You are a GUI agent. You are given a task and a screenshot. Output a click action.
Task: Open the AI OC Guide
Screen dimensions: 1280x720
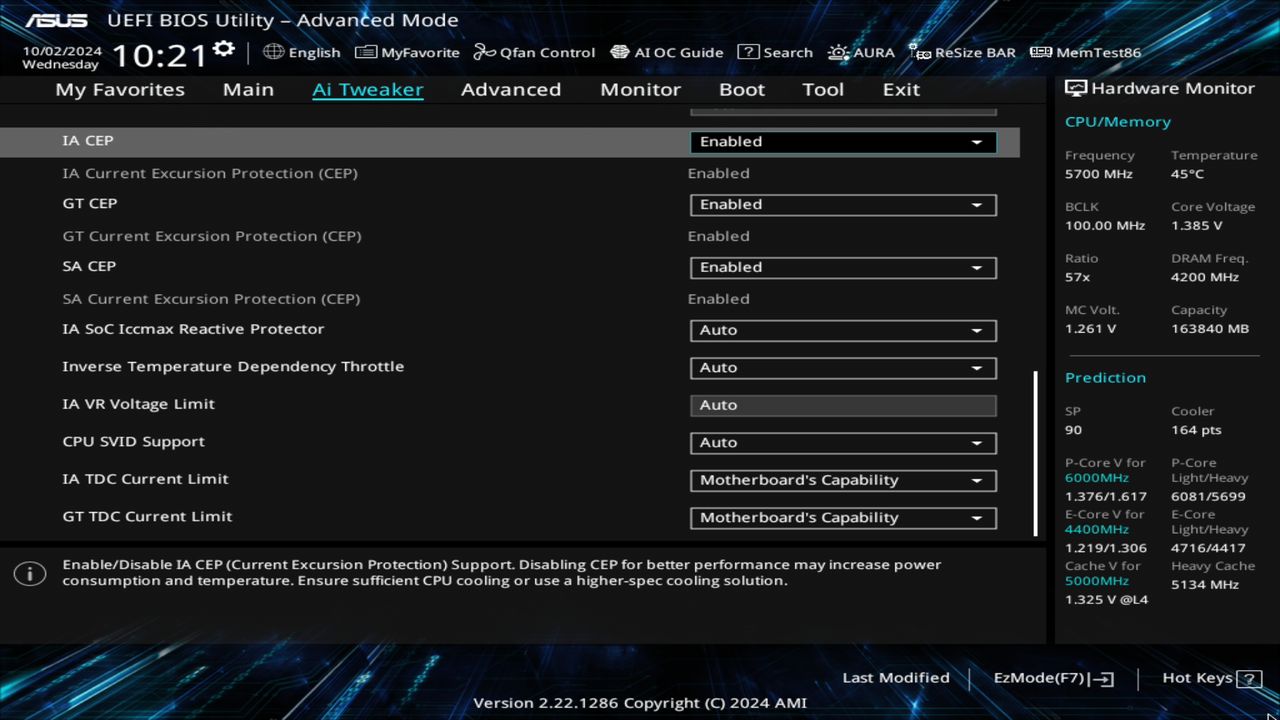(x=667, y=52)
